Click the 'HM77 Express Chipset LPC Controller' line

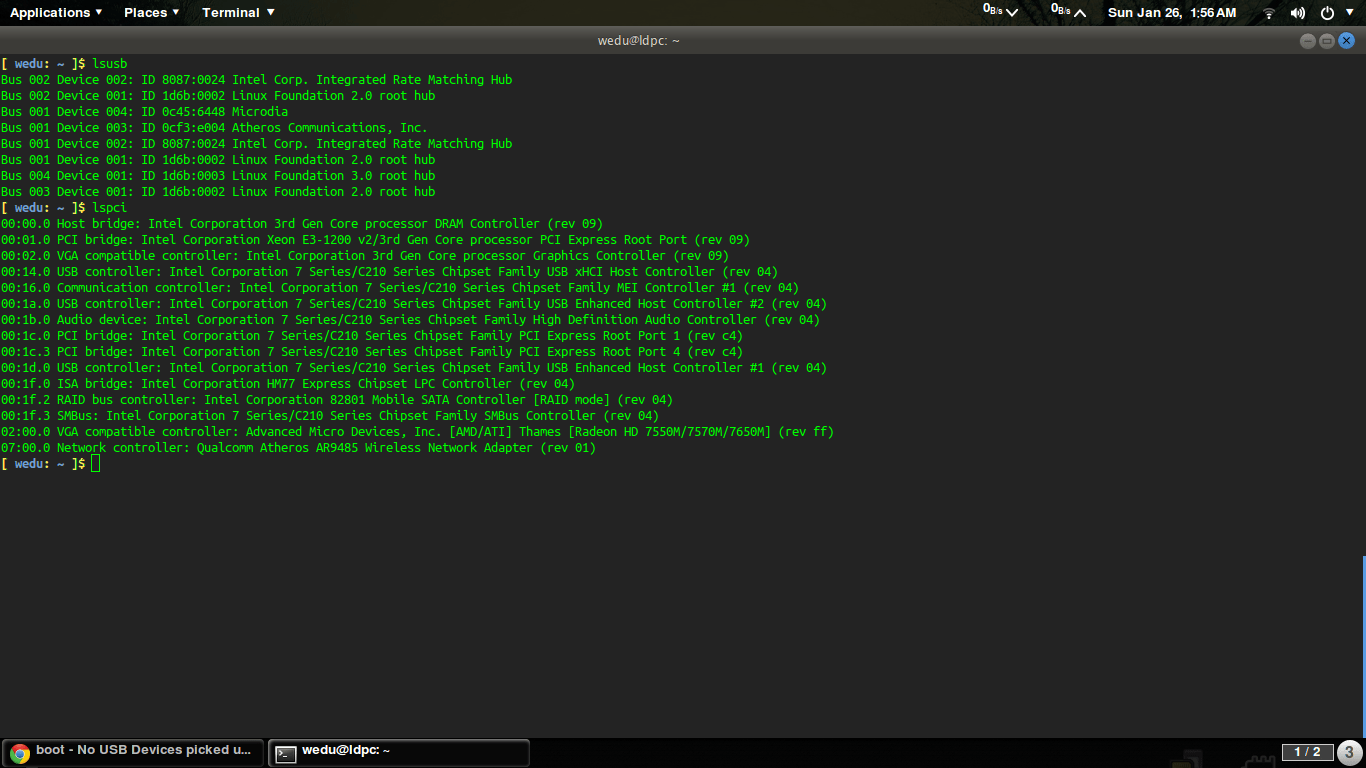[288, 384]
